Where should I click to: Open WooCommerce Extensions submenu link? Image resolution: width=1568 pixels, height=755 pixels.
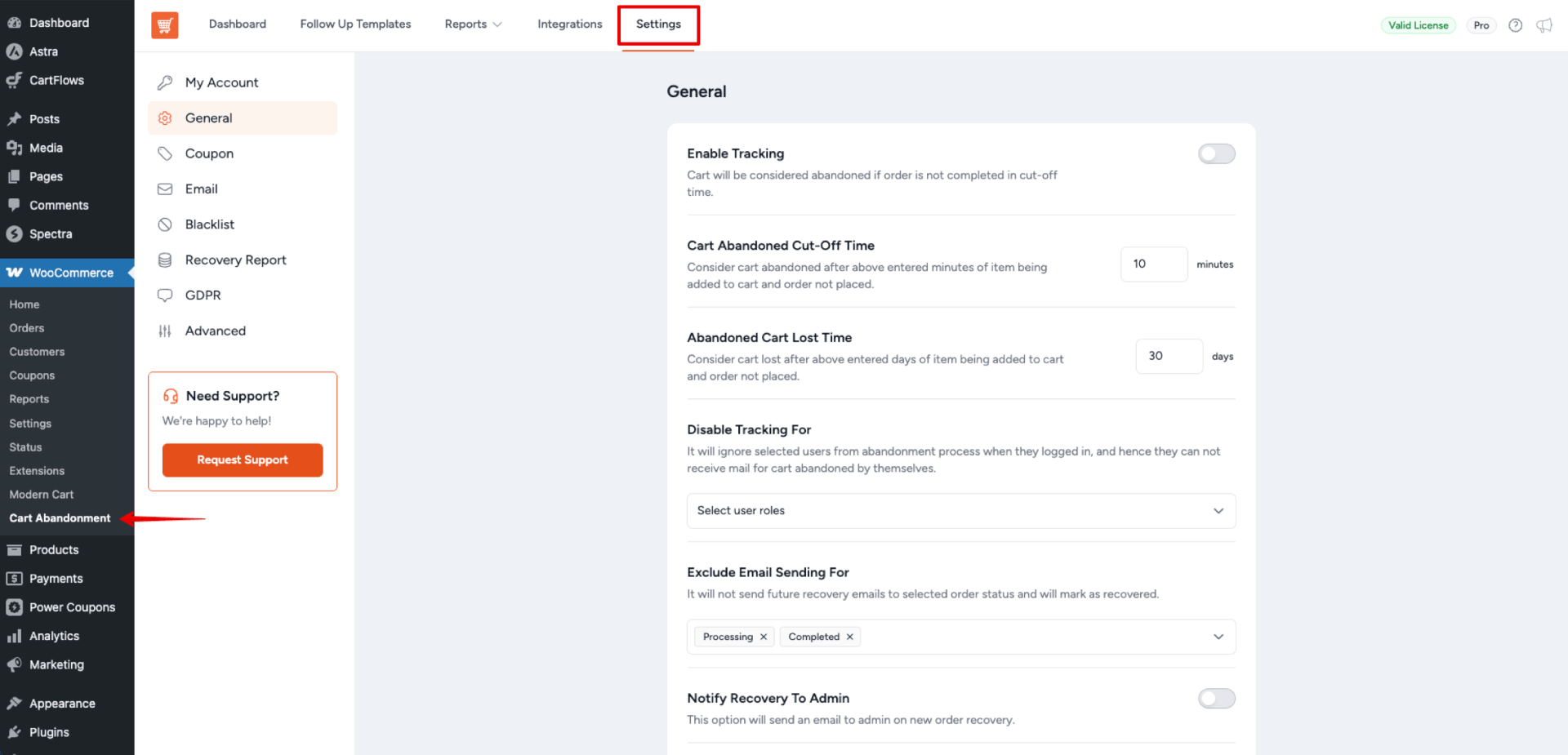(37, 471)
